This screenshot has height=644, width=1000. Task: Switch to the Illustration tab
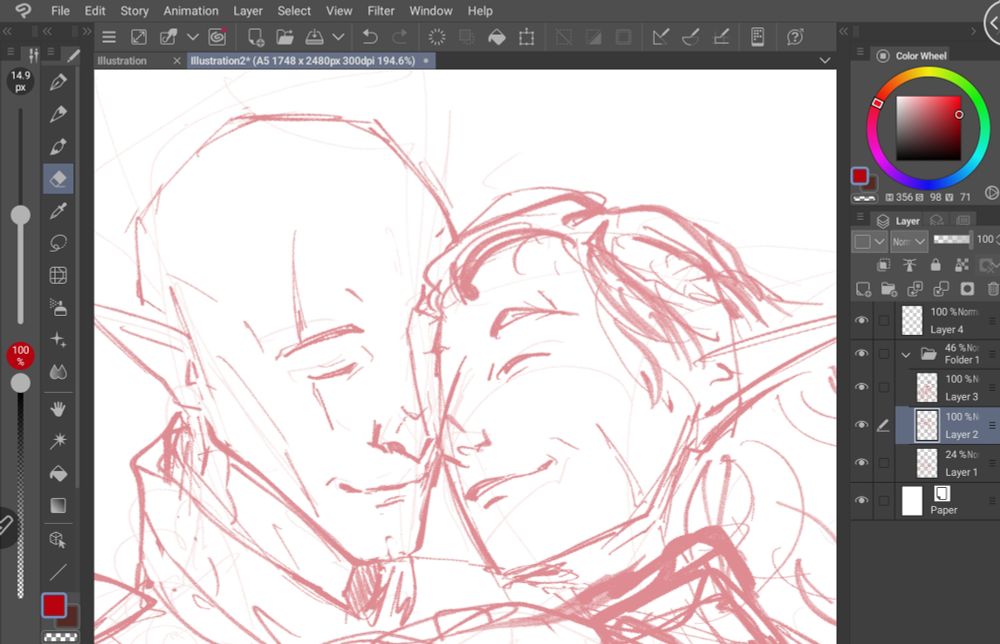122,61
